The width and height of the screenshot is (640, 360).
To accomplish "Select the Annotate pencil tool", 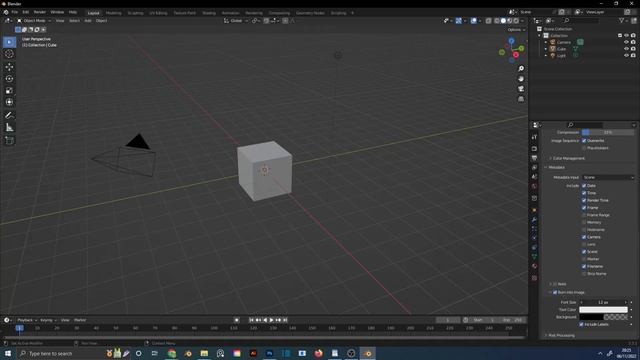I will (x=9, y=116).
